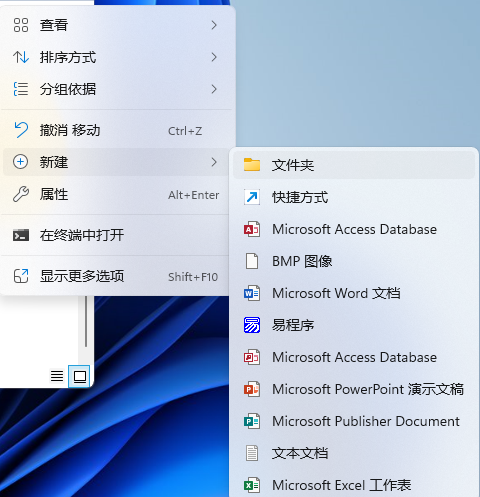480x497 pixels.
Task: Click the terminal icon beside 在终端中打开
Action: pyautogui.click(x=21, y=235)
